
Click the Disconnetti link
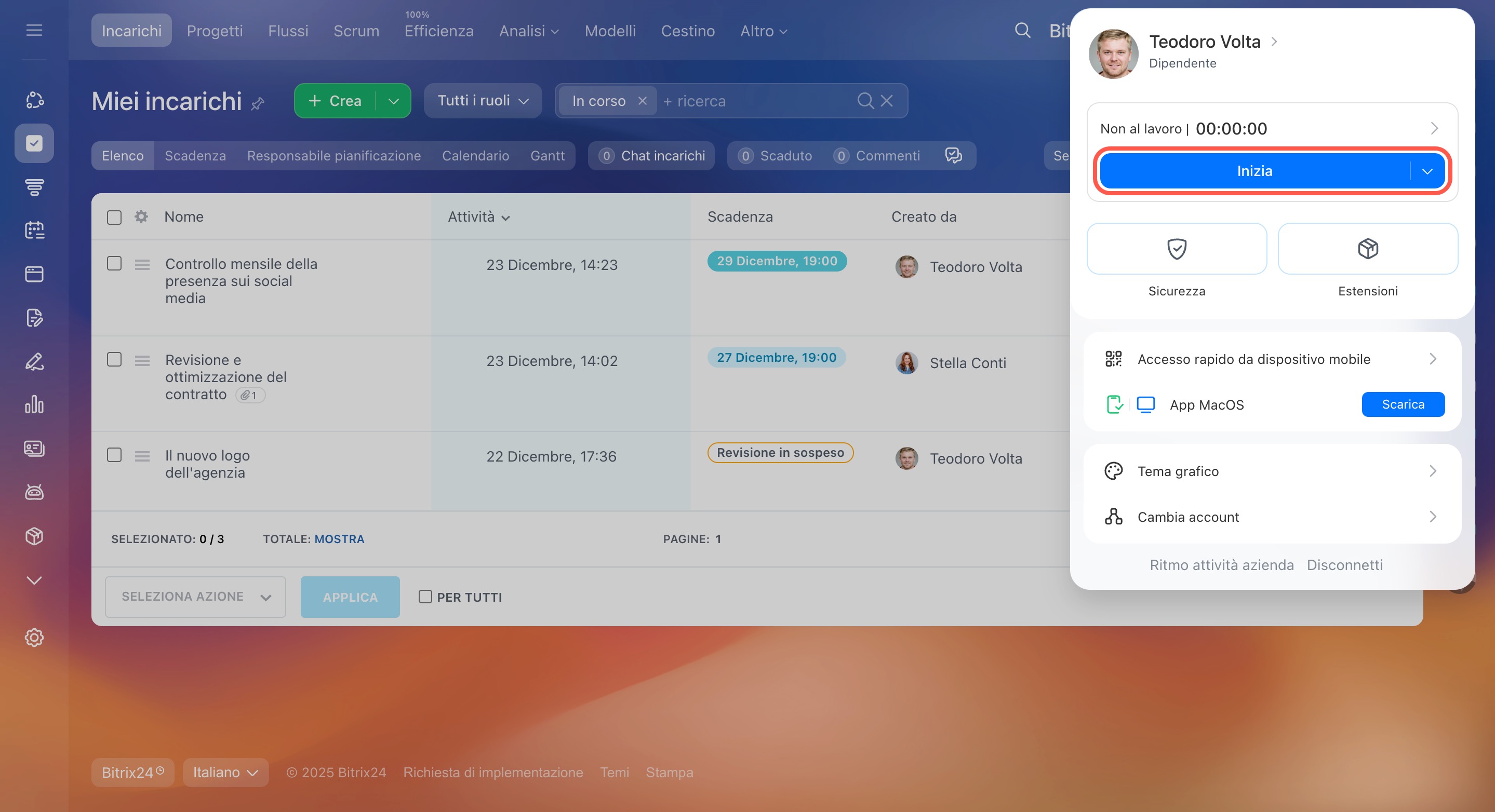coord(1344,565)
